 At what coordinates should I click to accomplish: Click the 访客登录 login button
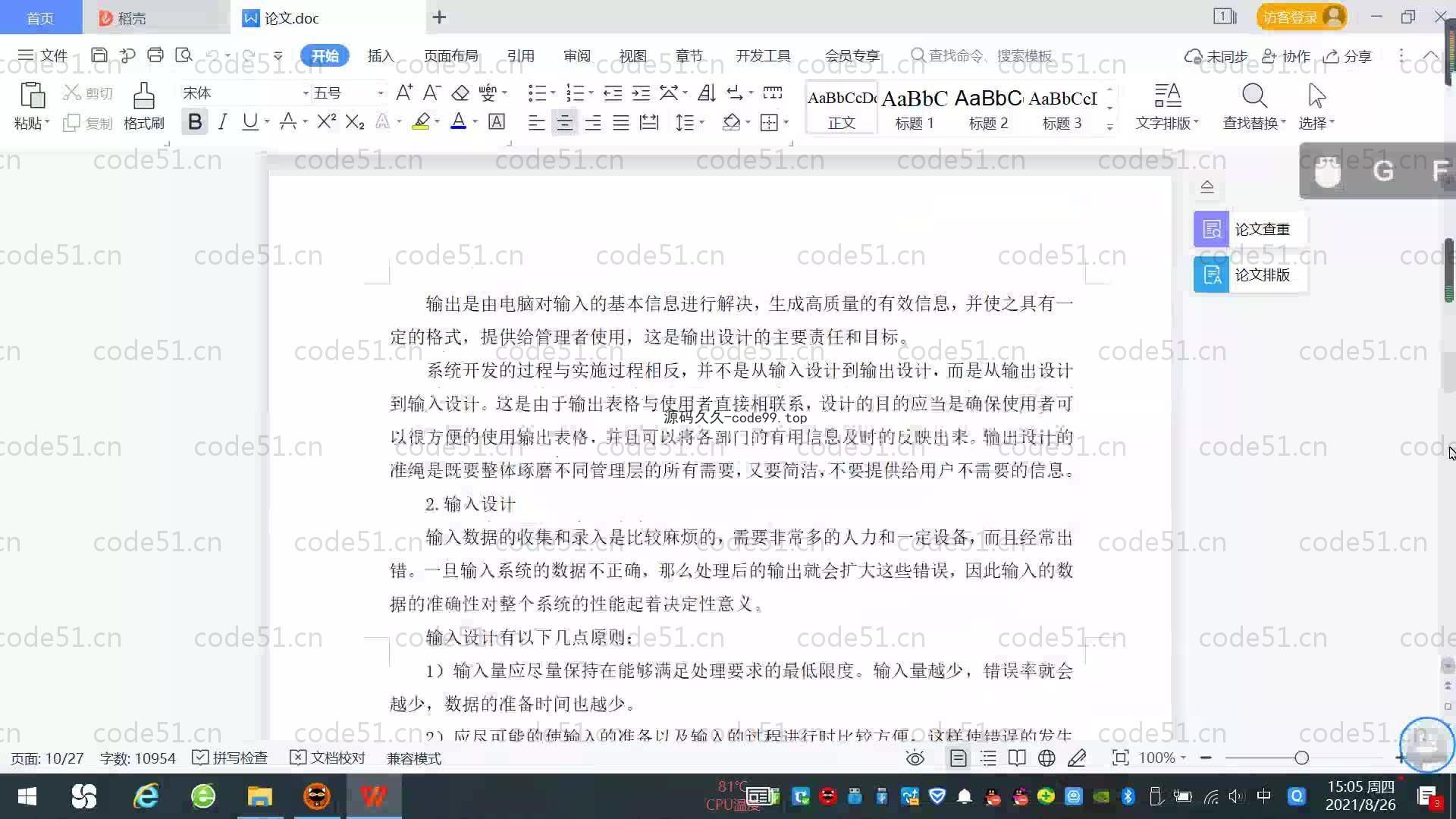click(1301, 17)
